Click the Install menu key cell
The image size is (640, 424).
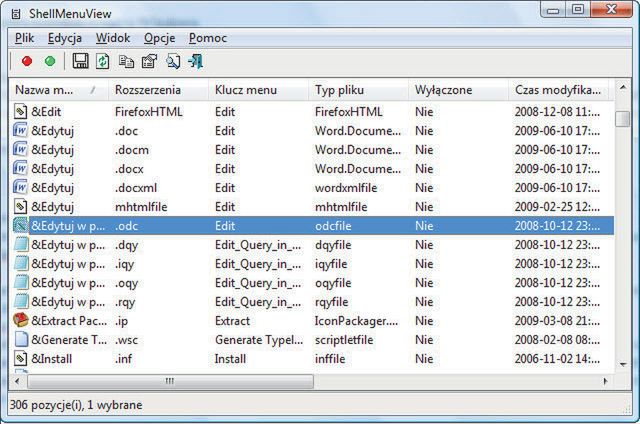coord(230,359)
